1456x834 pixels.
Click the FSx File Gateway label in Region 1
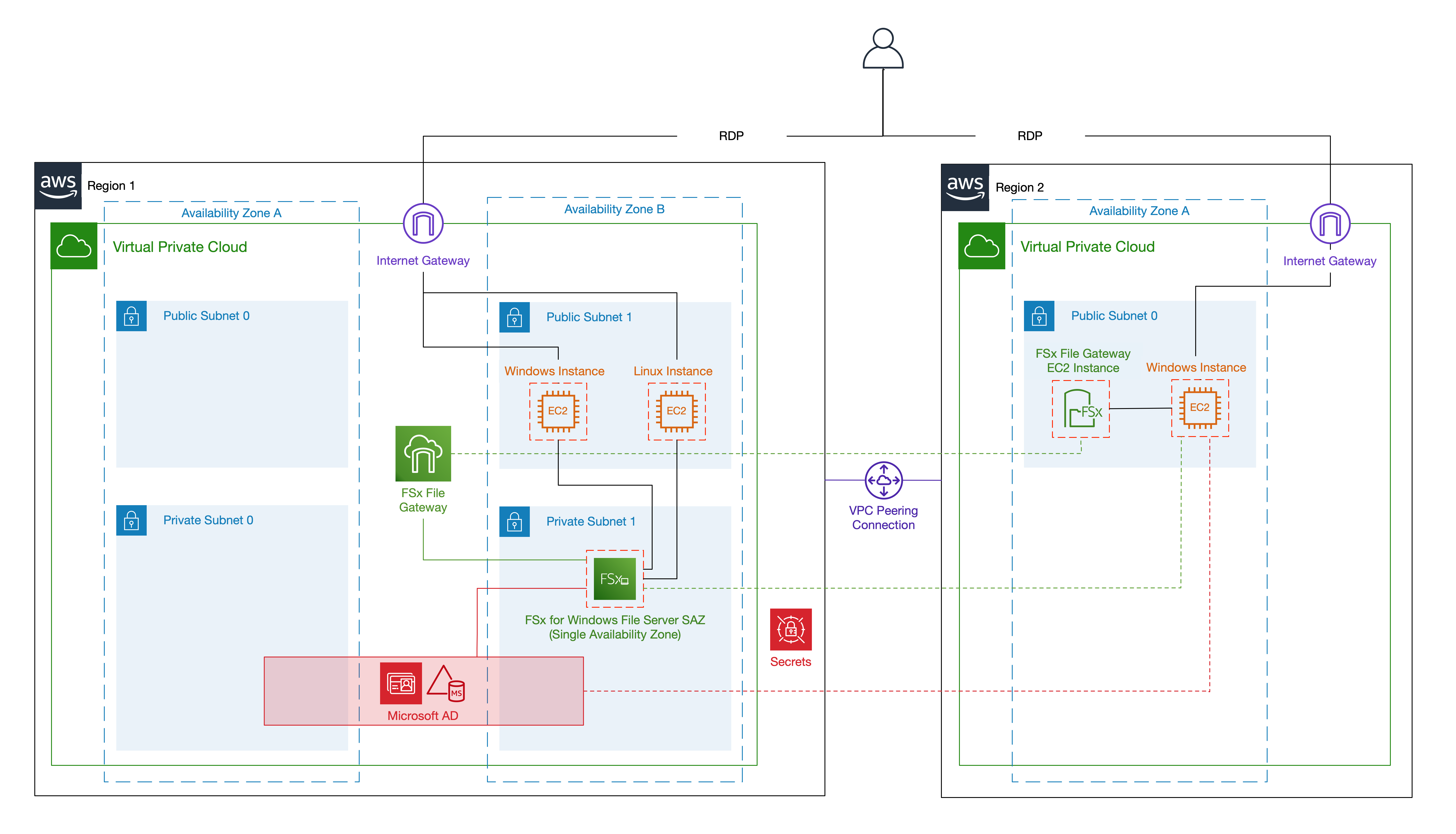click(x=423, y=500)
